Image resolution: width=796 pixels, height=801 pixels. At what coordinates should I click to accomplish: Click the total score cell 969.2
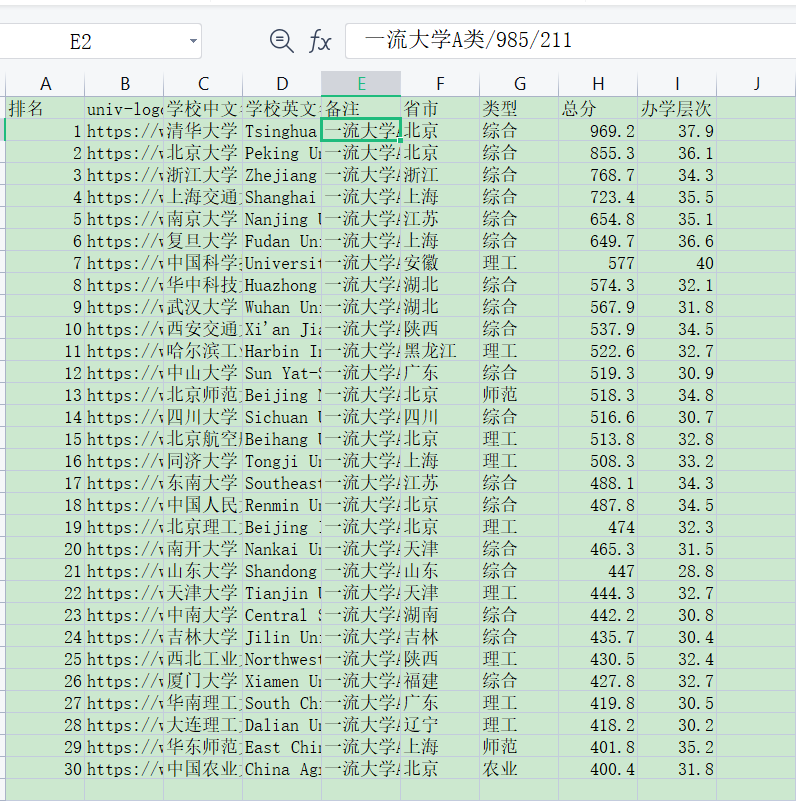(598, 131)
